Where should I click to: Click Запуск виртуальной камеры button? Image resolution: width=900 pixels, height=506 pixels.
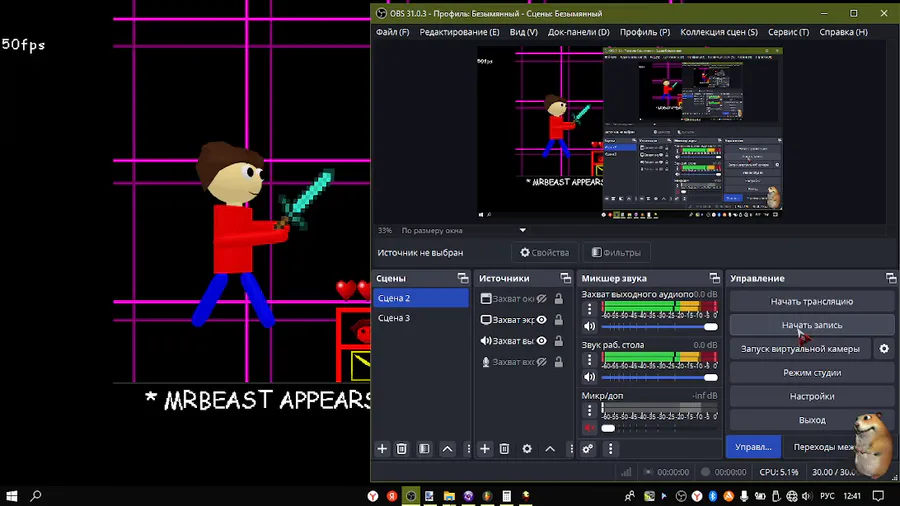tap(800, 349)
